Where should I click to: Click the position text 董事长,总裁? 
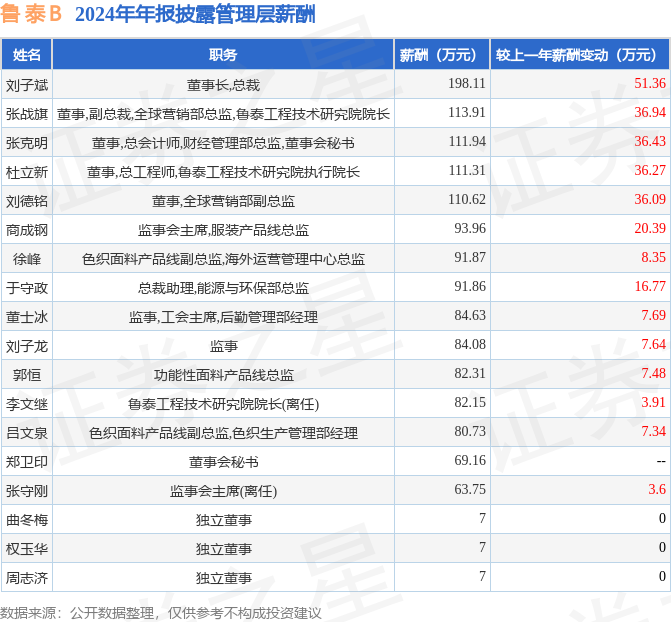(223, 85)
